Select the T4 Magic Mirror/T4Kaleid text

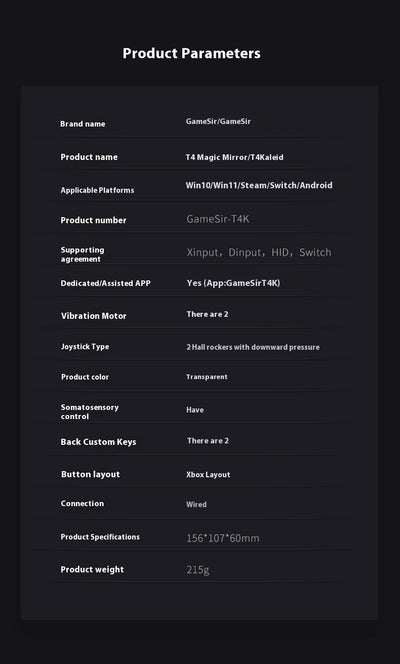pyautogui.click(x=234, y=157)
